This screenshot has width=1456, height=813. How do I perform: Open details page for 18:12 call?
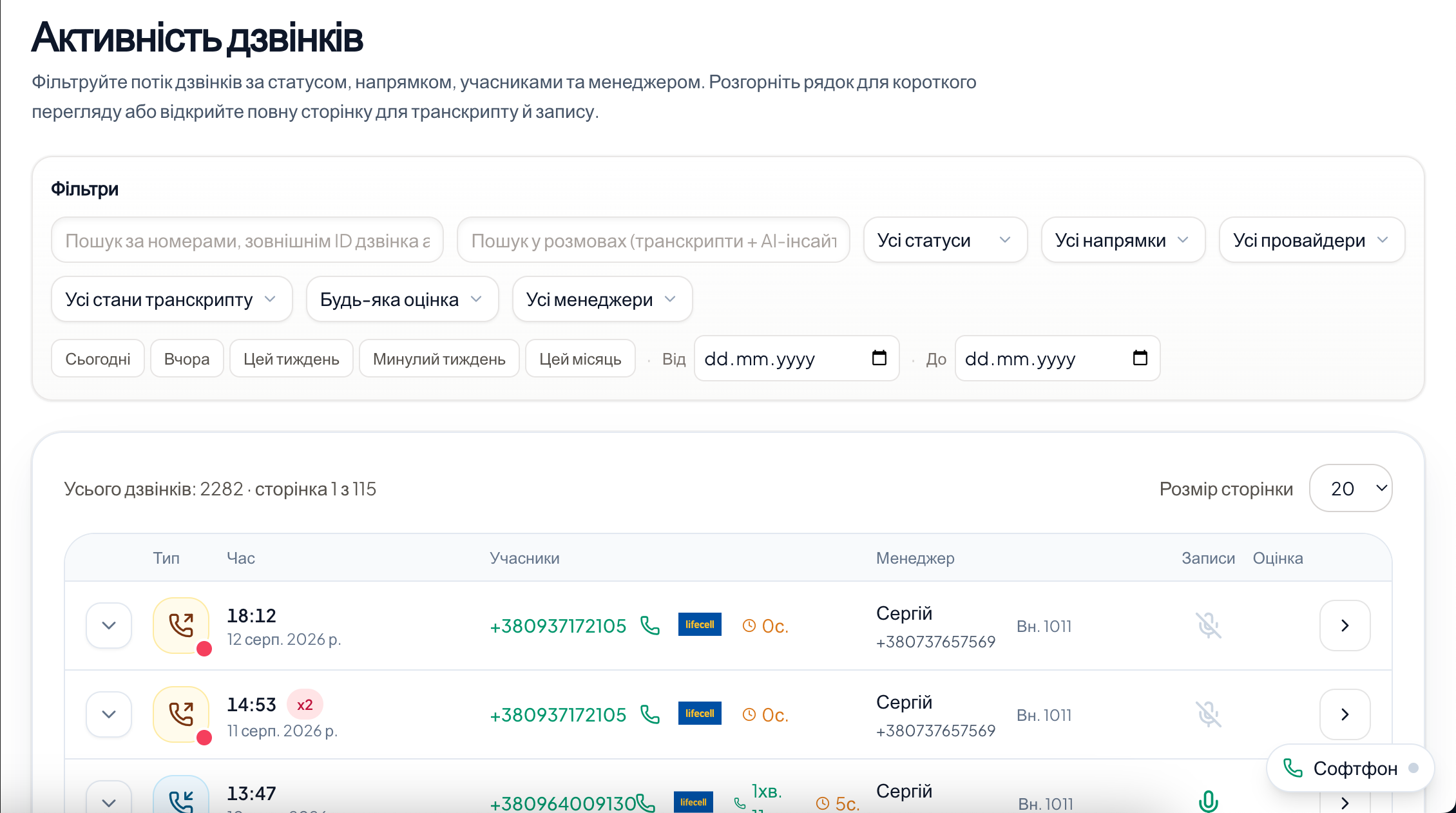pyautogui.click(x=1345, y=626)
